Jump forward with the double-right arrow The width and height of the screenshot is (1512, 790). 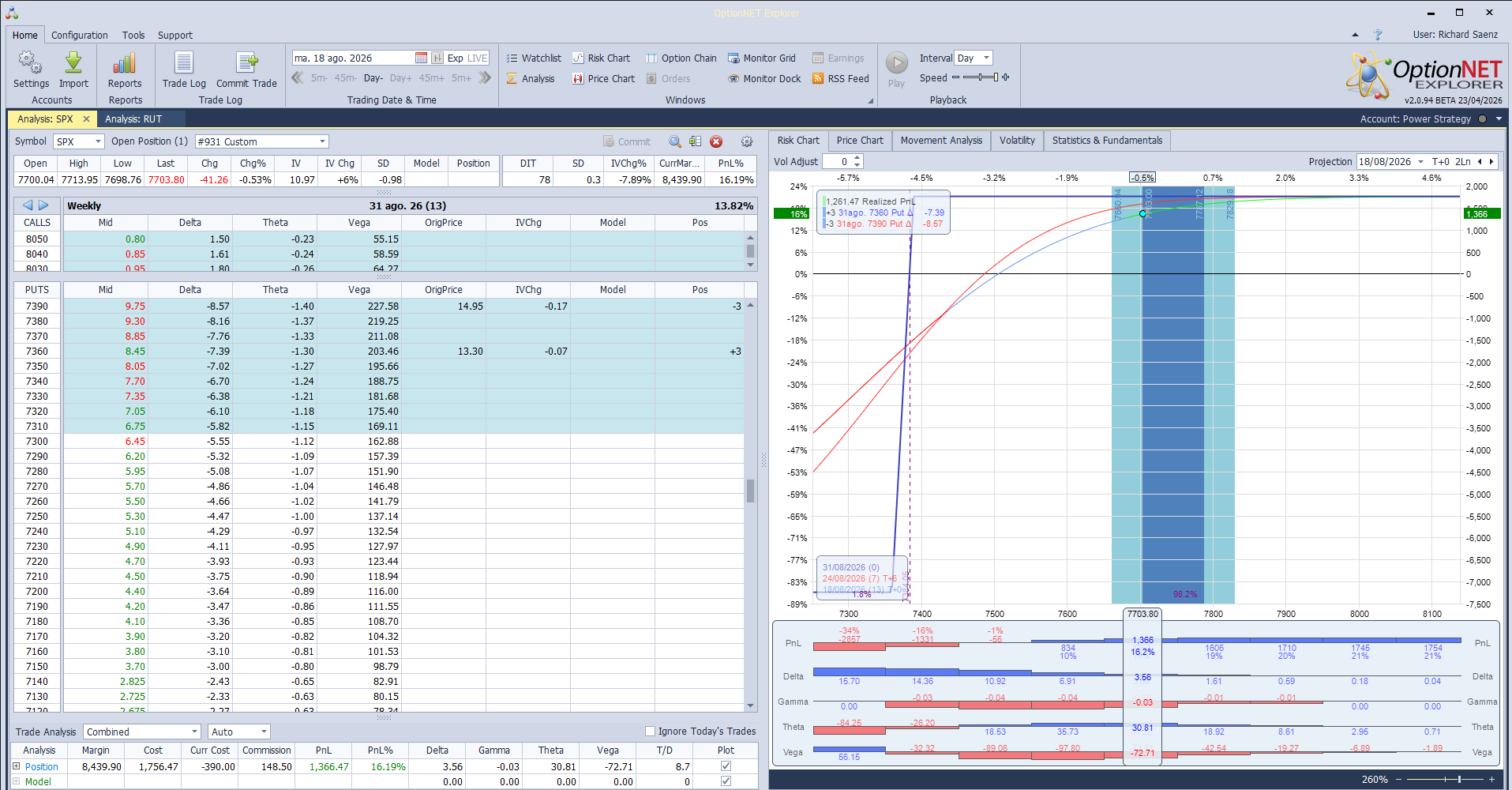pos(485,77)
